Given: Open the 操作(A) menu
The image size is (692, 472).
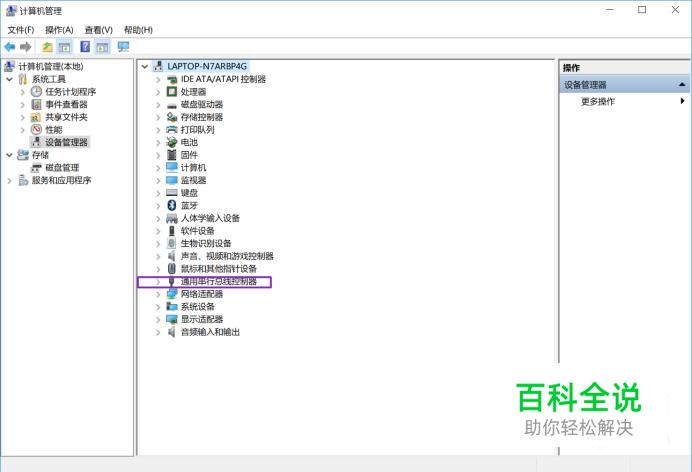Looking at the screenshot, I should click(59, 30).
